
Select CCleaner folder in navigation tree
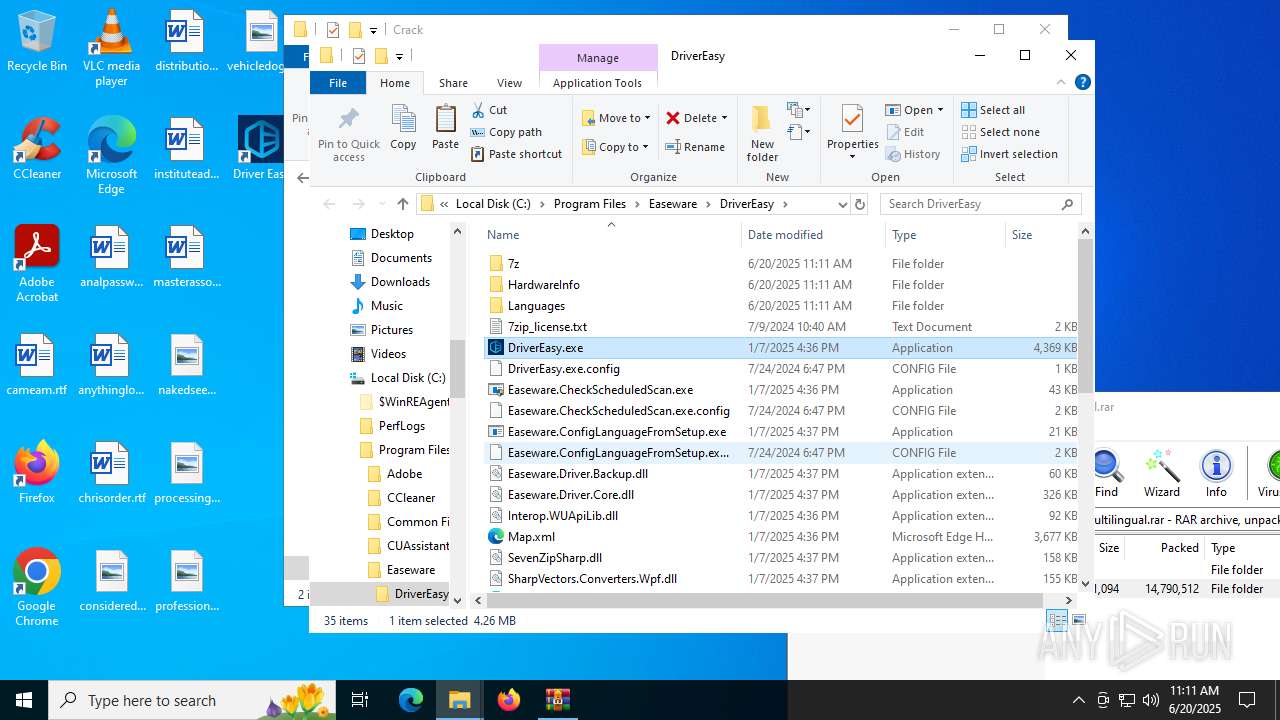pos(411,498)
